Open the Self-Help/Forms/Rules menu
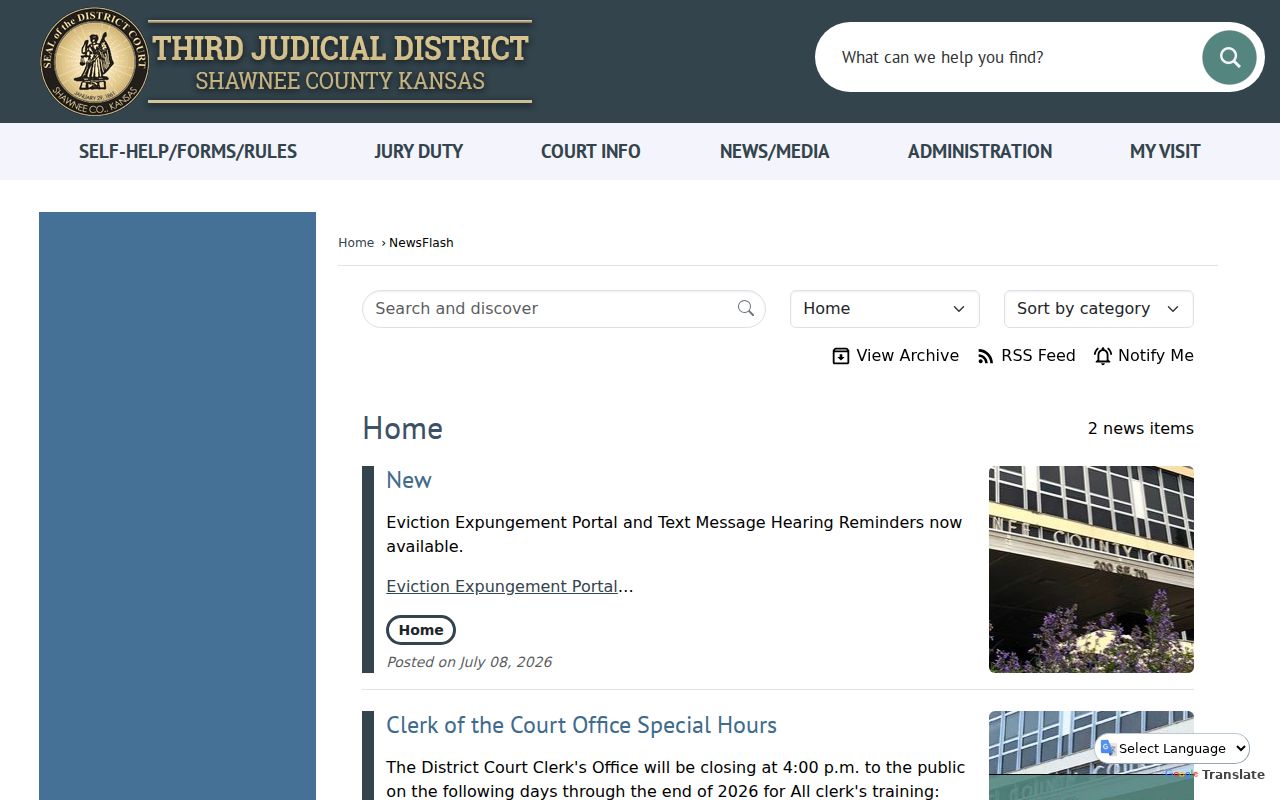The height and width of the screenshot is (800, 1280). point(188,151)
